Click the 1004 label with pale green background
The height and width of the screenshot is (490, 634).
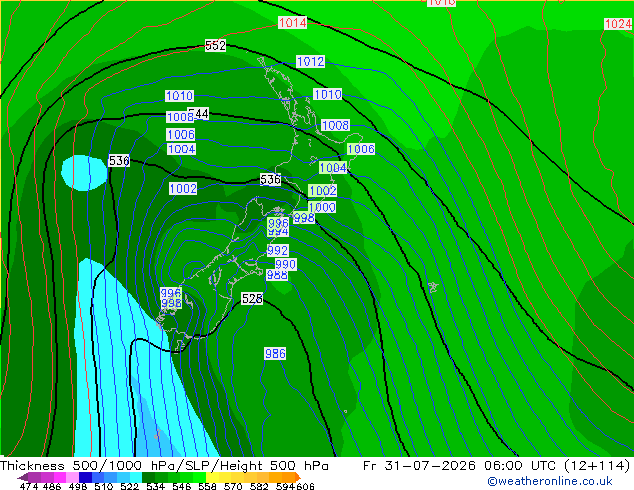tap(333, 168)
